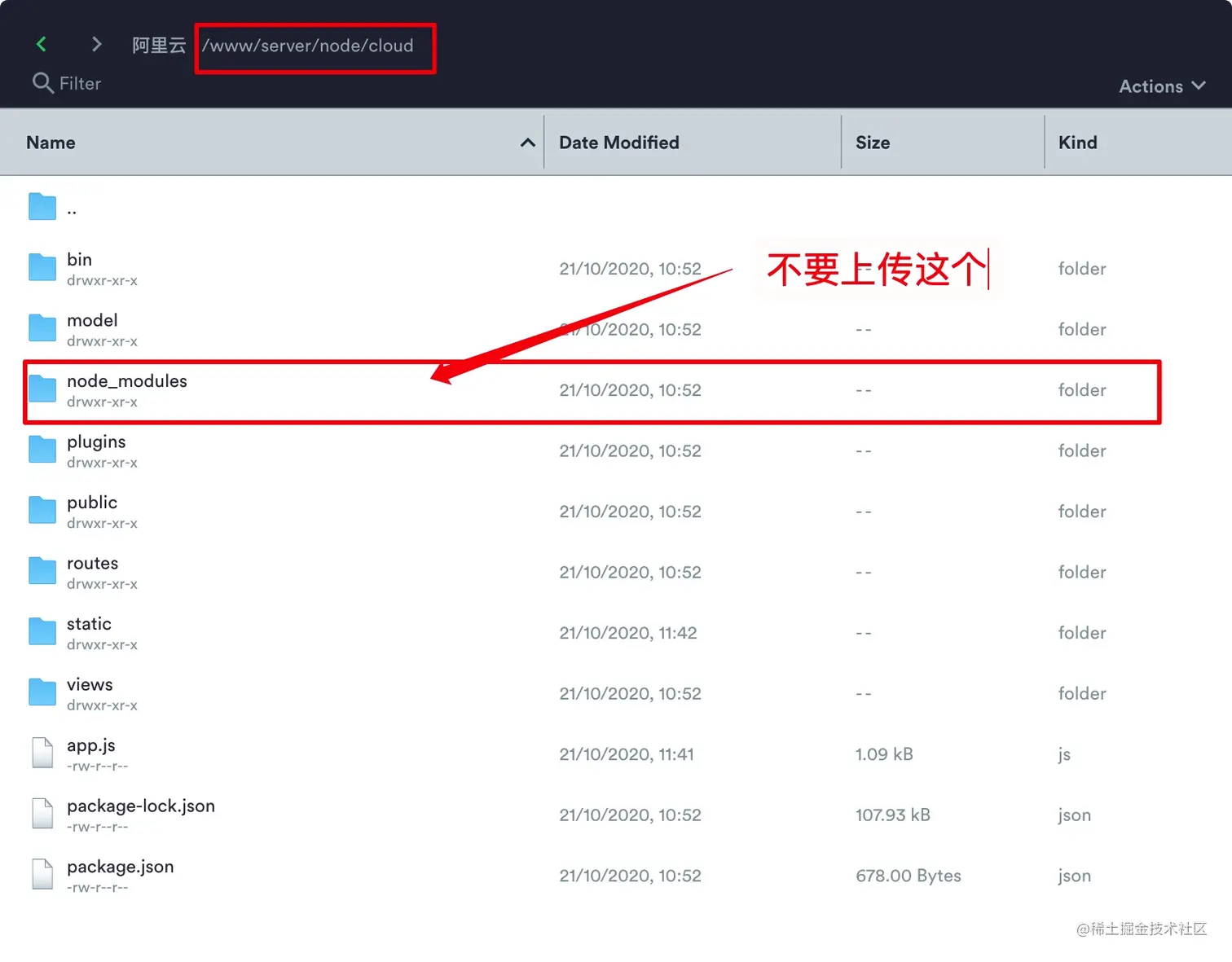This screenshot has width=1232, height=962.
Task: Select the 'bin' folder name
Action: [x=79, y=259]
